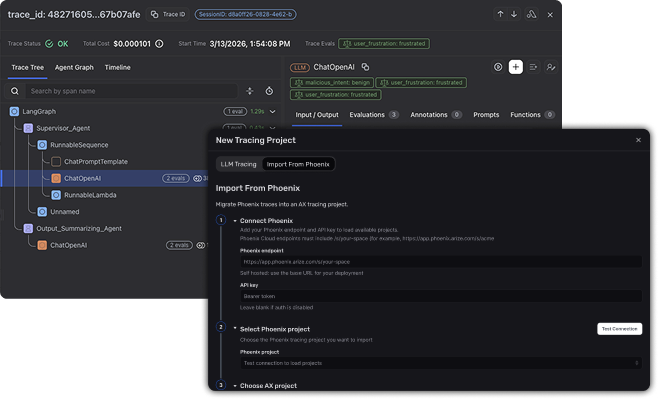The image size is (658, 399).
Task: Open the Functions tab
Action: tap(533, 115)
